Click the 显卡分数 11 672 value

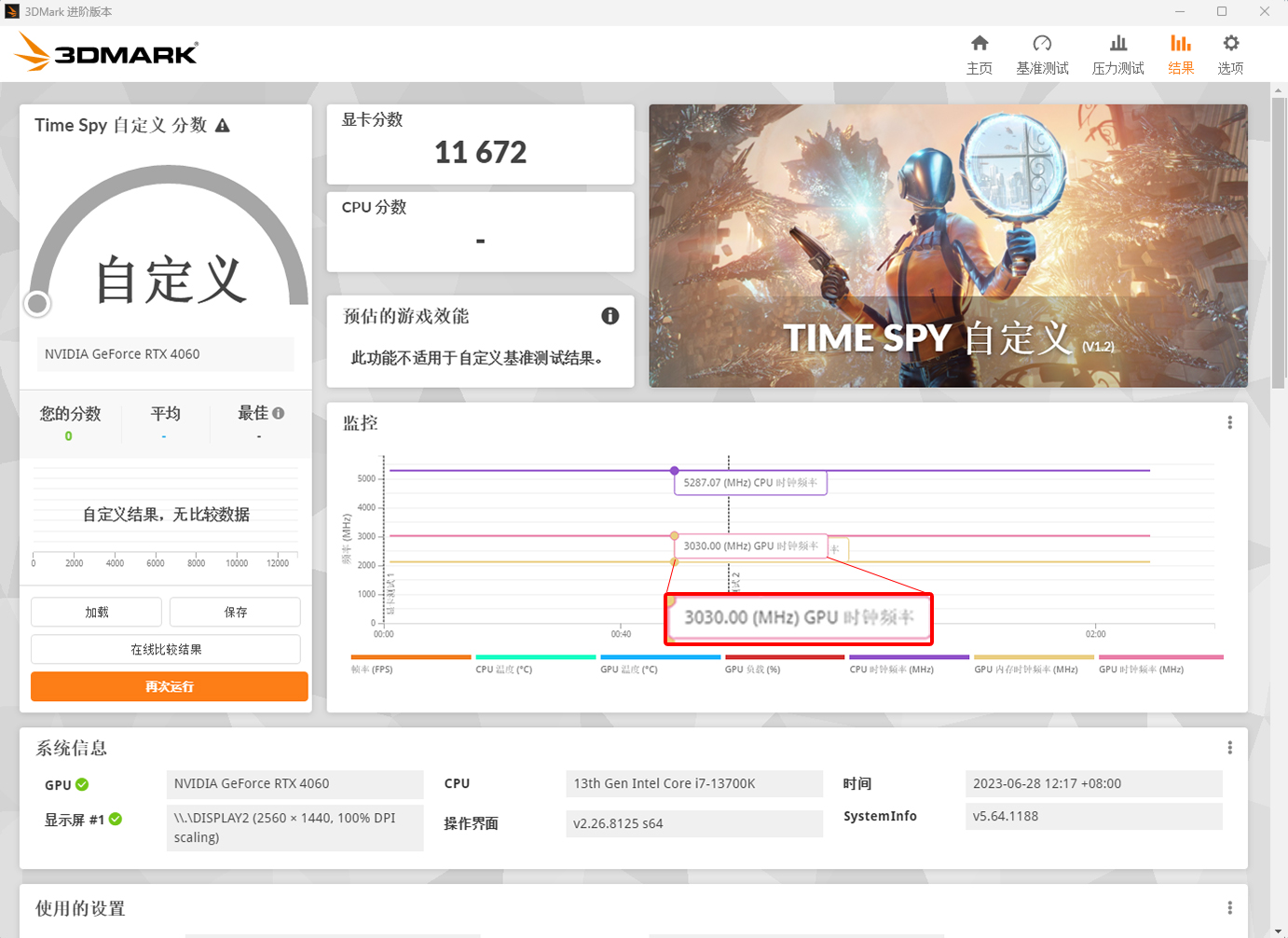tap(480, 152)
